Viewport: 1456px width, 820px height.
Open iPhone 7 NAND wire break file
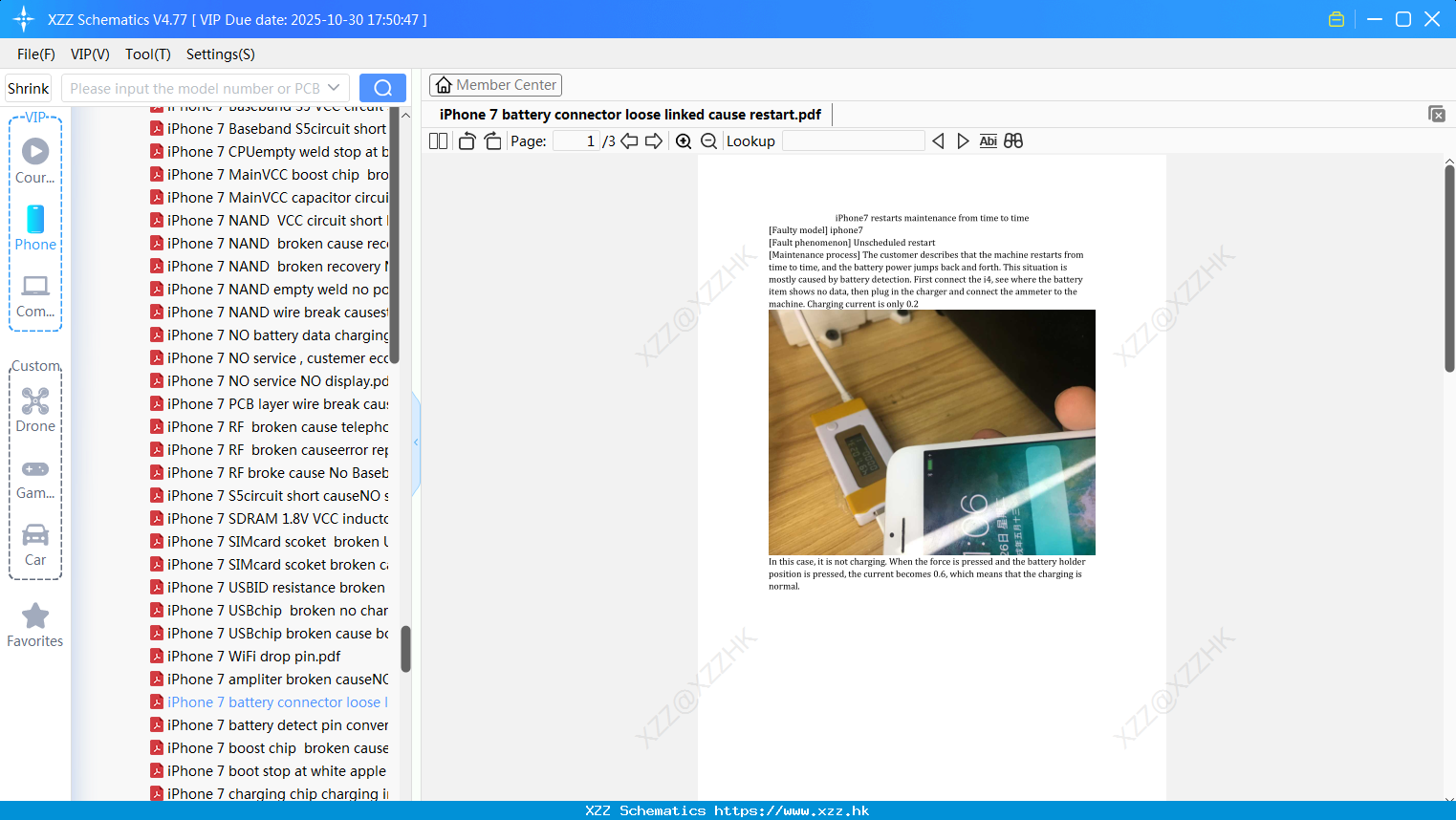(x=270, y=313)
